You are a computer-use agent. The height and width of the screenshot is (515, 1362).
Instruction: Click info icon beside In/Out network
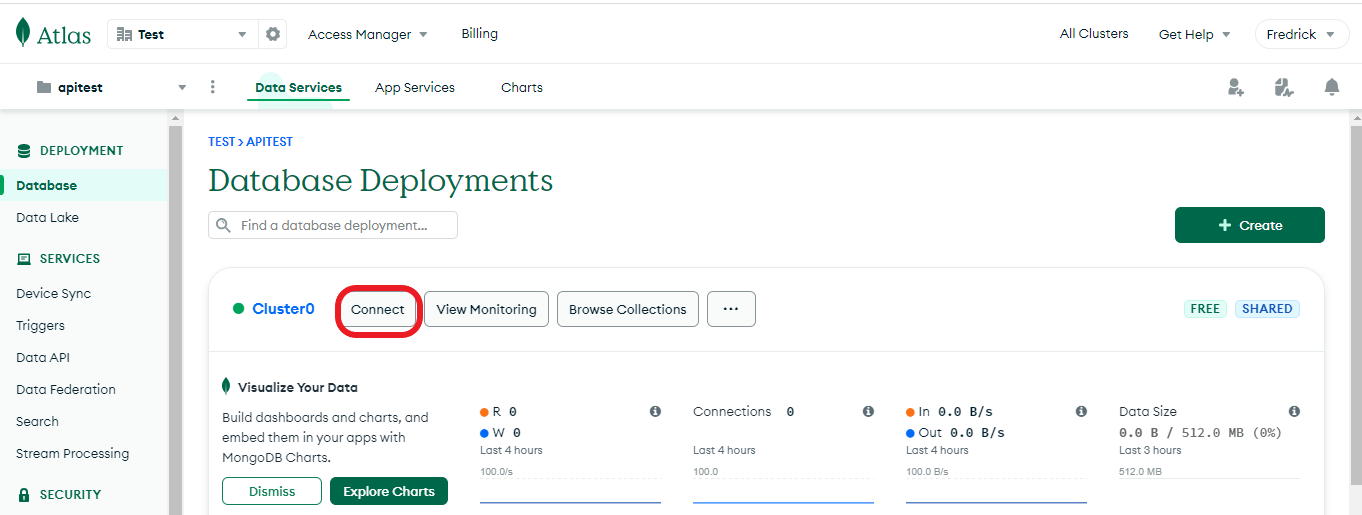1081,411
